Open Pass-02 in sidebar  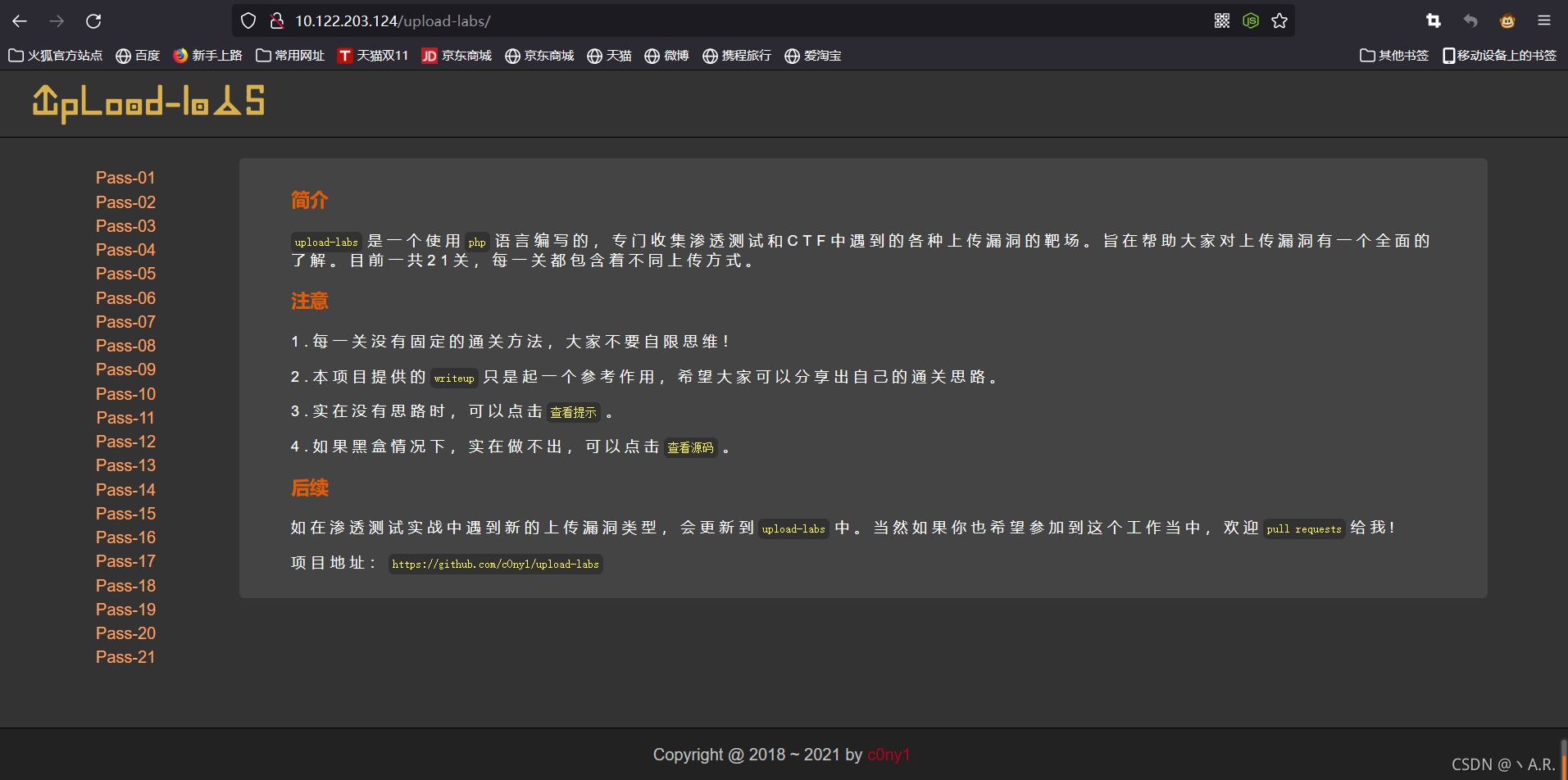pyautogui.click(x=125, y=202)
